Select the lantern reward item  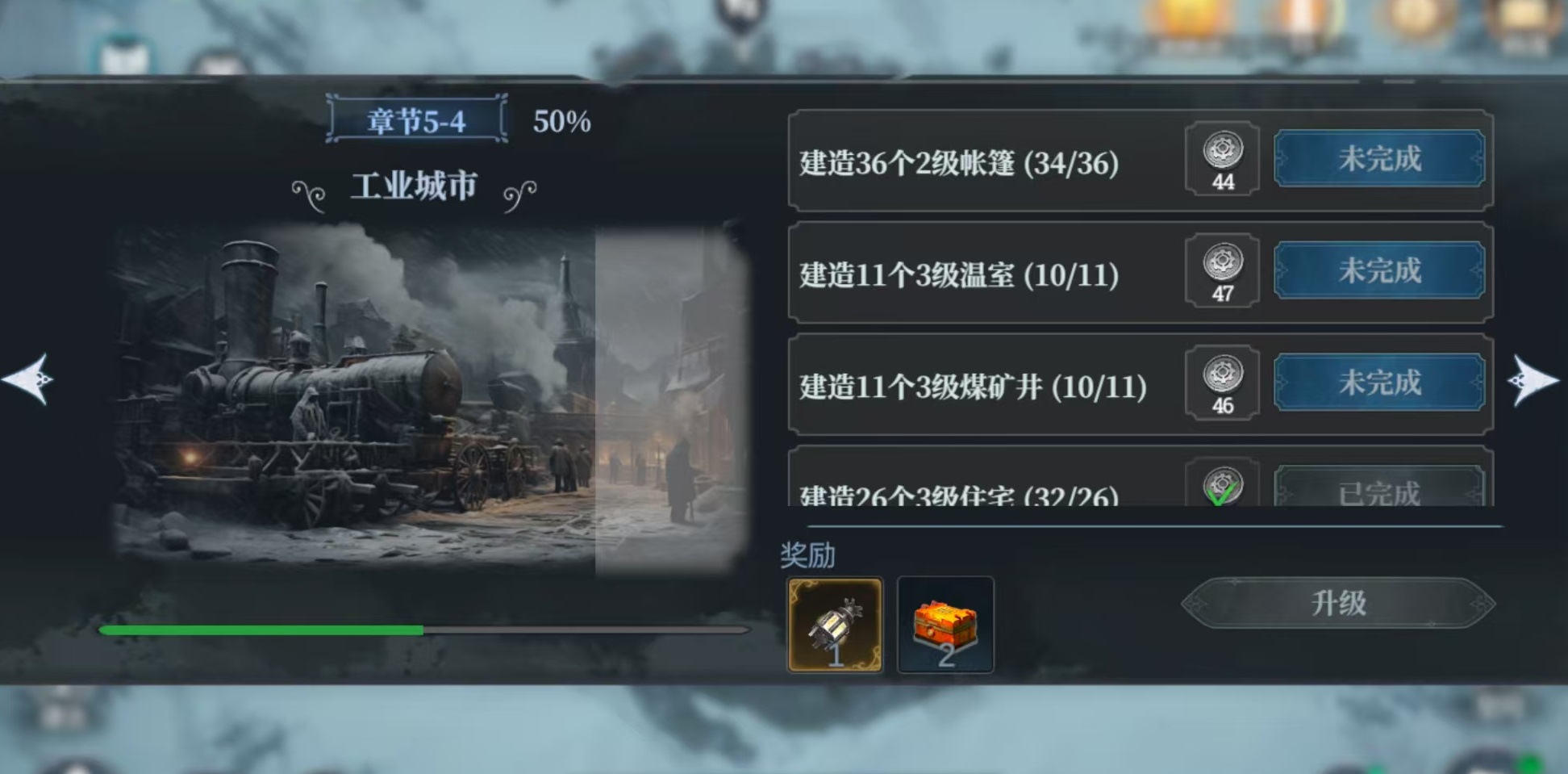click(x=835, y=625)
